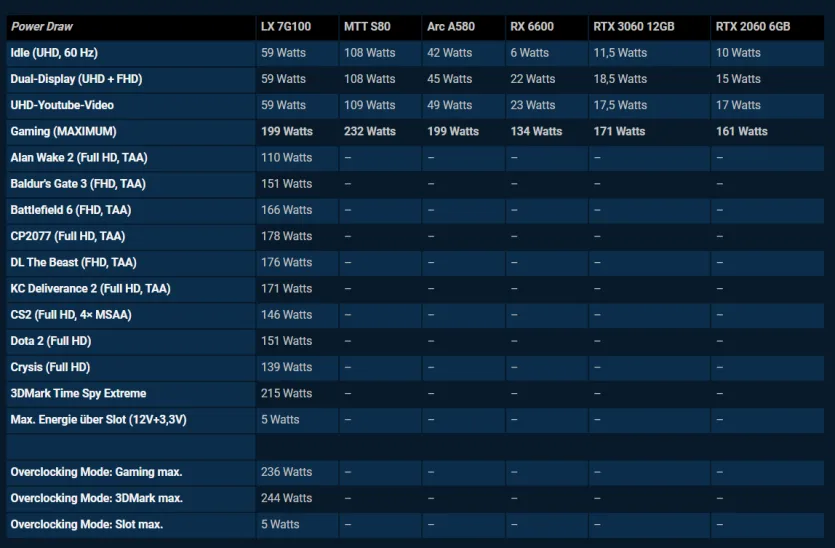Screen dimensions: 835x548
Task: Click the 3DMark Time Spy Extreme label
Action: [x=78, y=393]
